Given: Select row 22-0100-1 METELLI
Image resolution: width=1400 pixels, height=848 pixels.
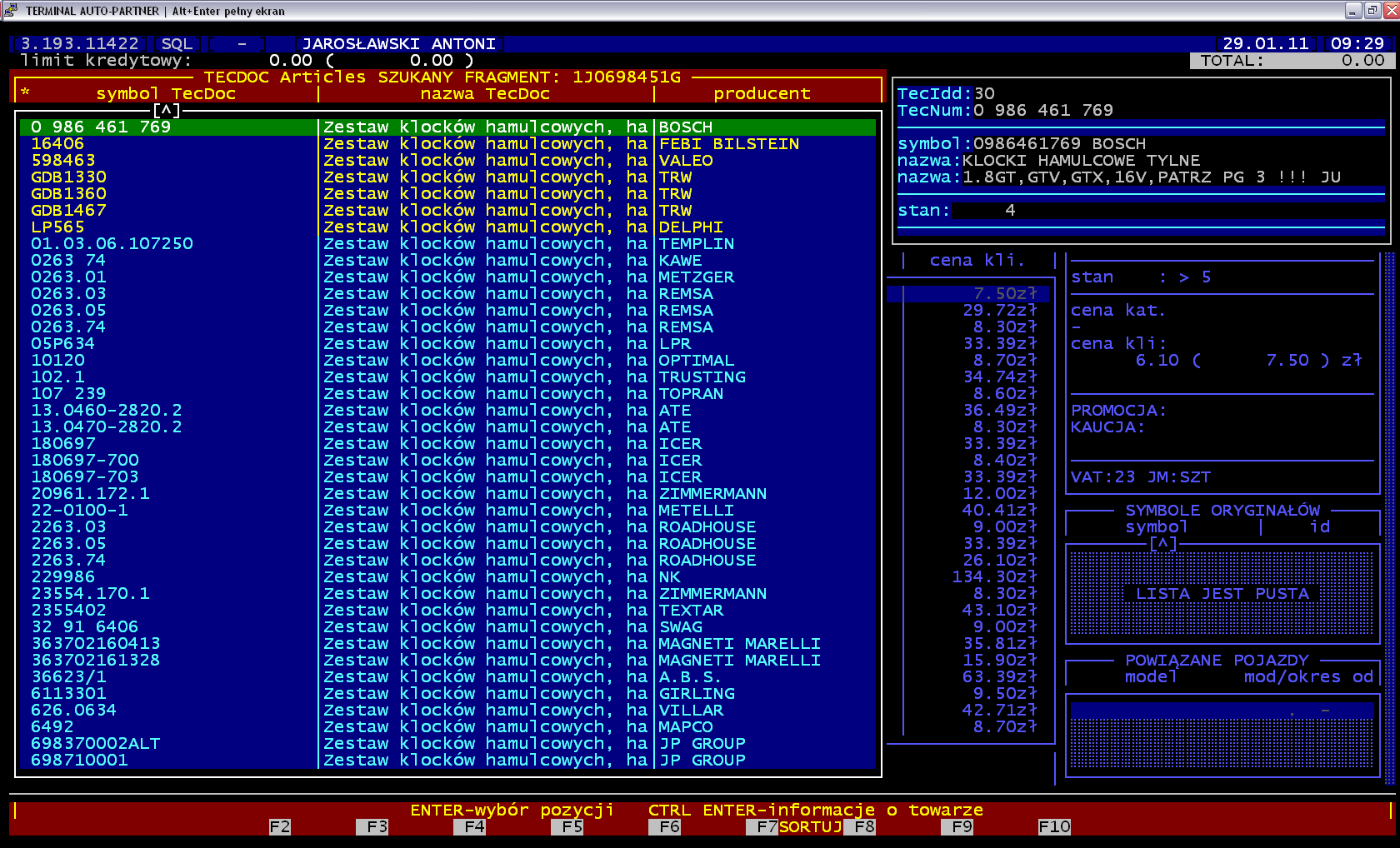Looking at the screenshot, I should click(x=447, y=510).
